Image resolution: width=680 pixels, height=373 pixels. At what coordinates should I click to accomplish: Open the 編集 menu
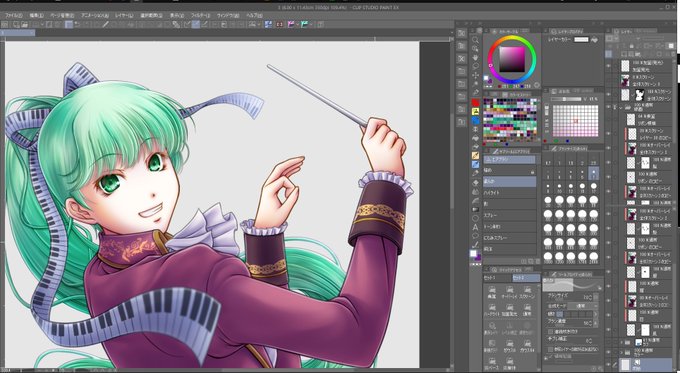click(x=36, y=15)
